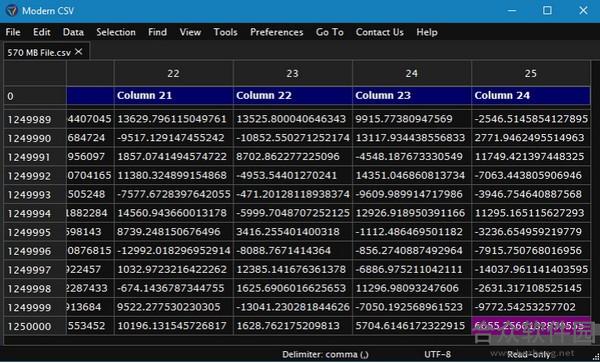This screenshot has width=600, height=363.
Task: Click the Column 23 header cell
Action: [x=411, y=96]
